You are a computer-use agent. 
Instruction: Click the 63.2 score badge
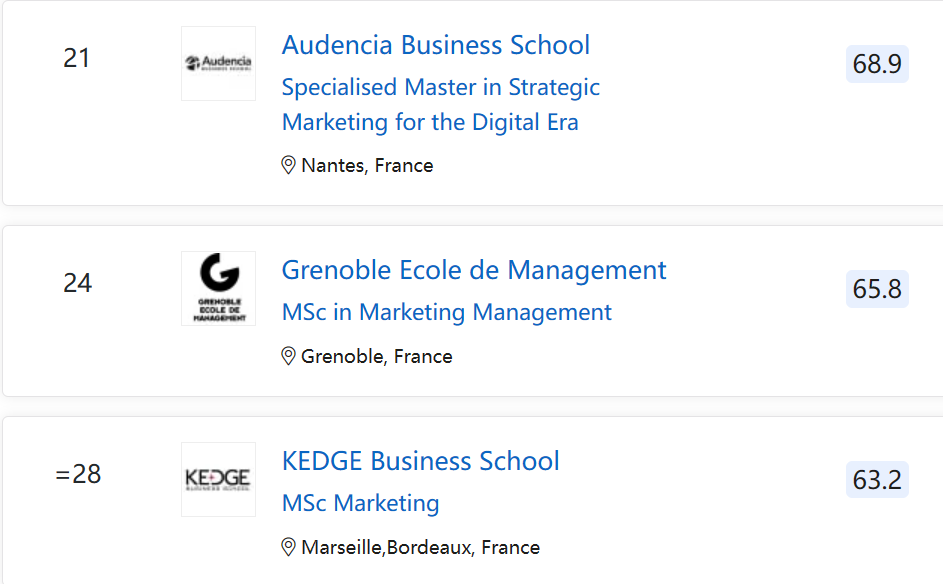point(877,479)
